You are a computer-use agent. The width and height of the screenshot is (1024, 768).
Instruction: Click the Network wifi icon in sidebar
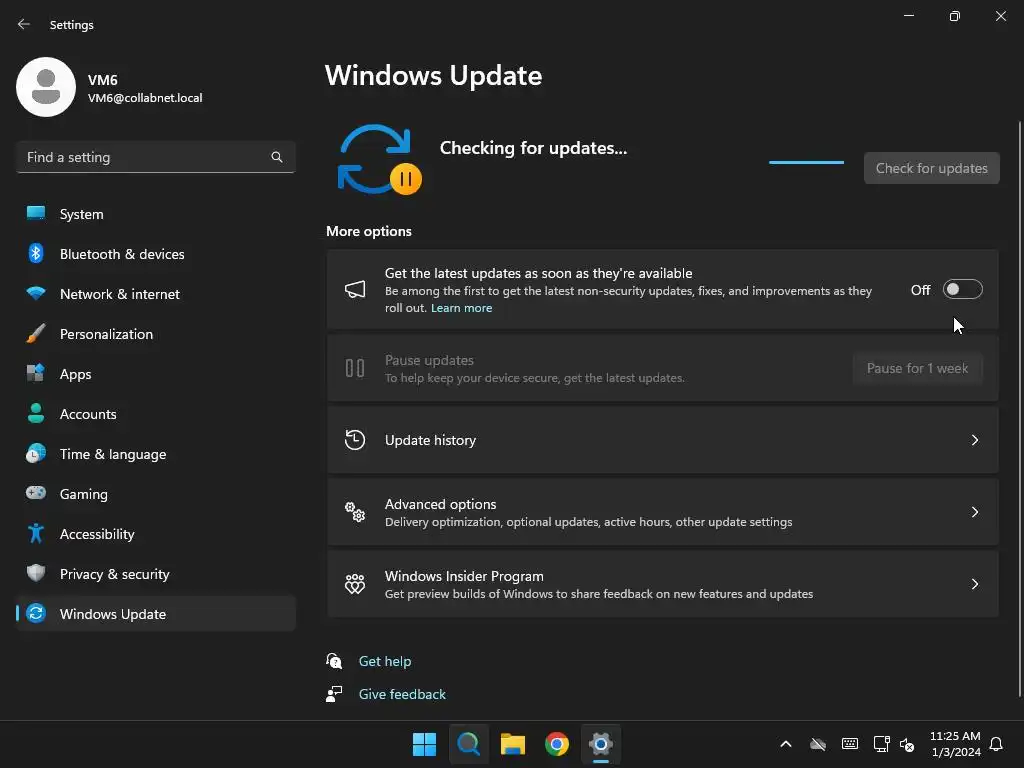(x=36, y=293)
